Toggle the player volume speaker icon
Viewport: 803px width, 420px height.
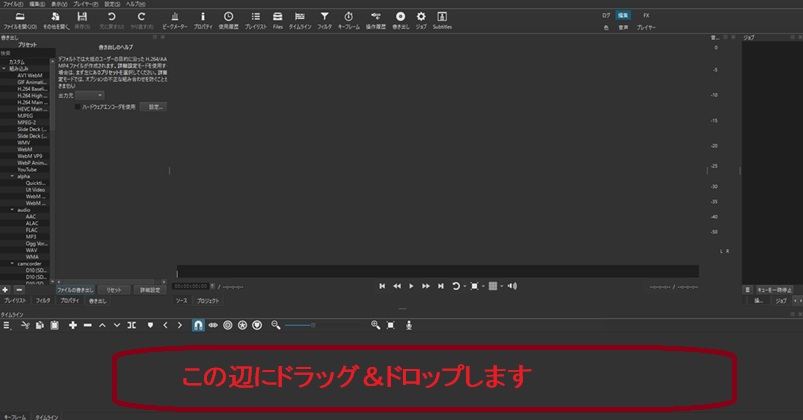coord(514,286)
